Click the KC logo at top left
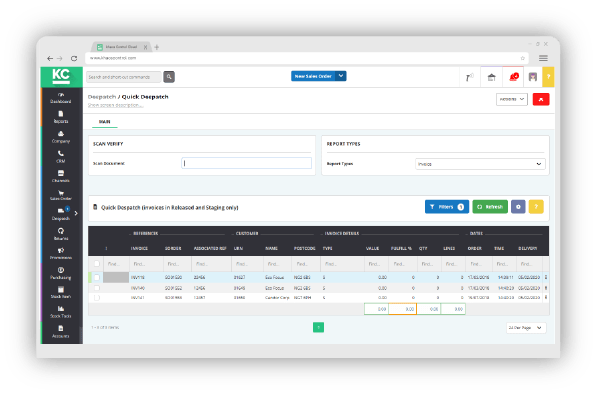This screenshot has width=597, height=394. [x=61, y=77]
